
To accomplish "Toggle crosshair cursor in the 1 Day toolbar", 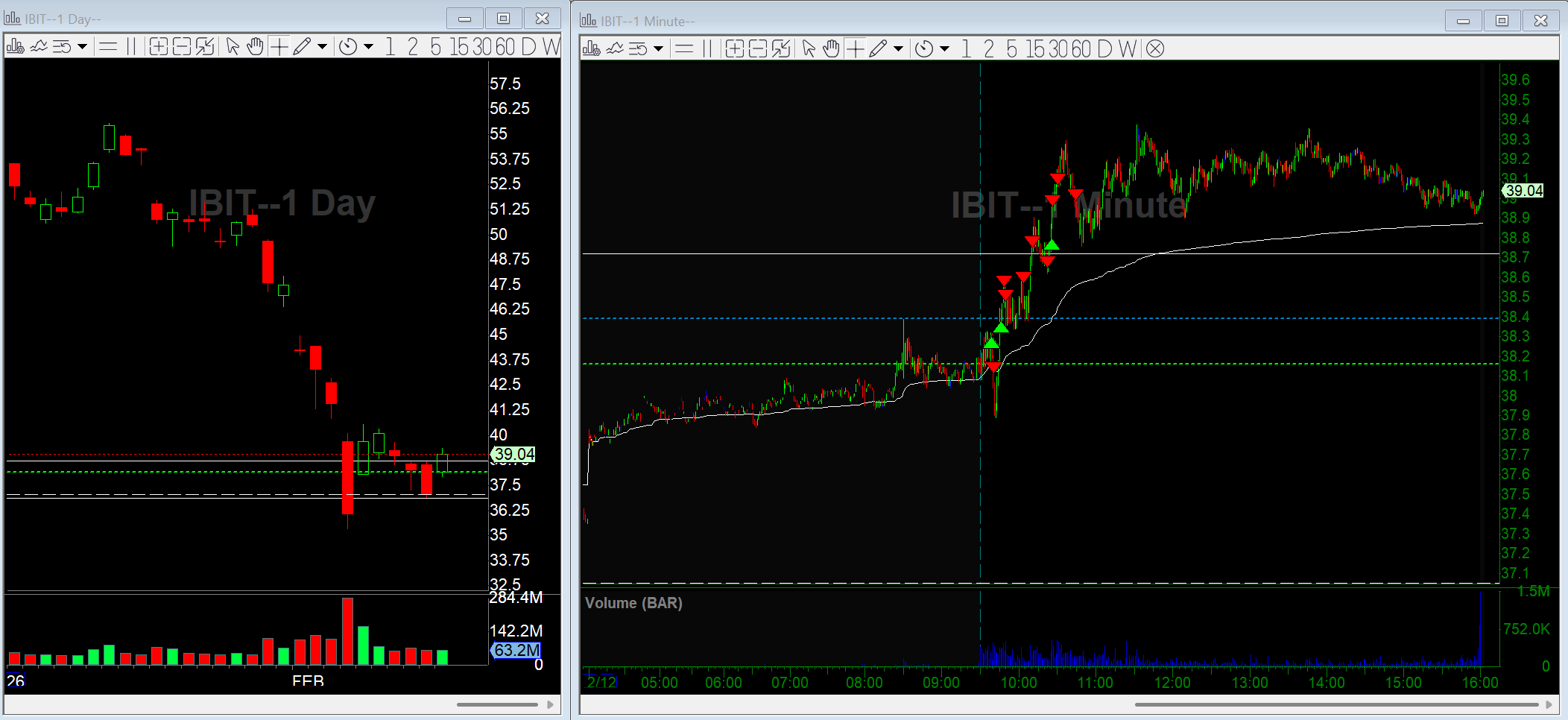I will pos(279,47).
